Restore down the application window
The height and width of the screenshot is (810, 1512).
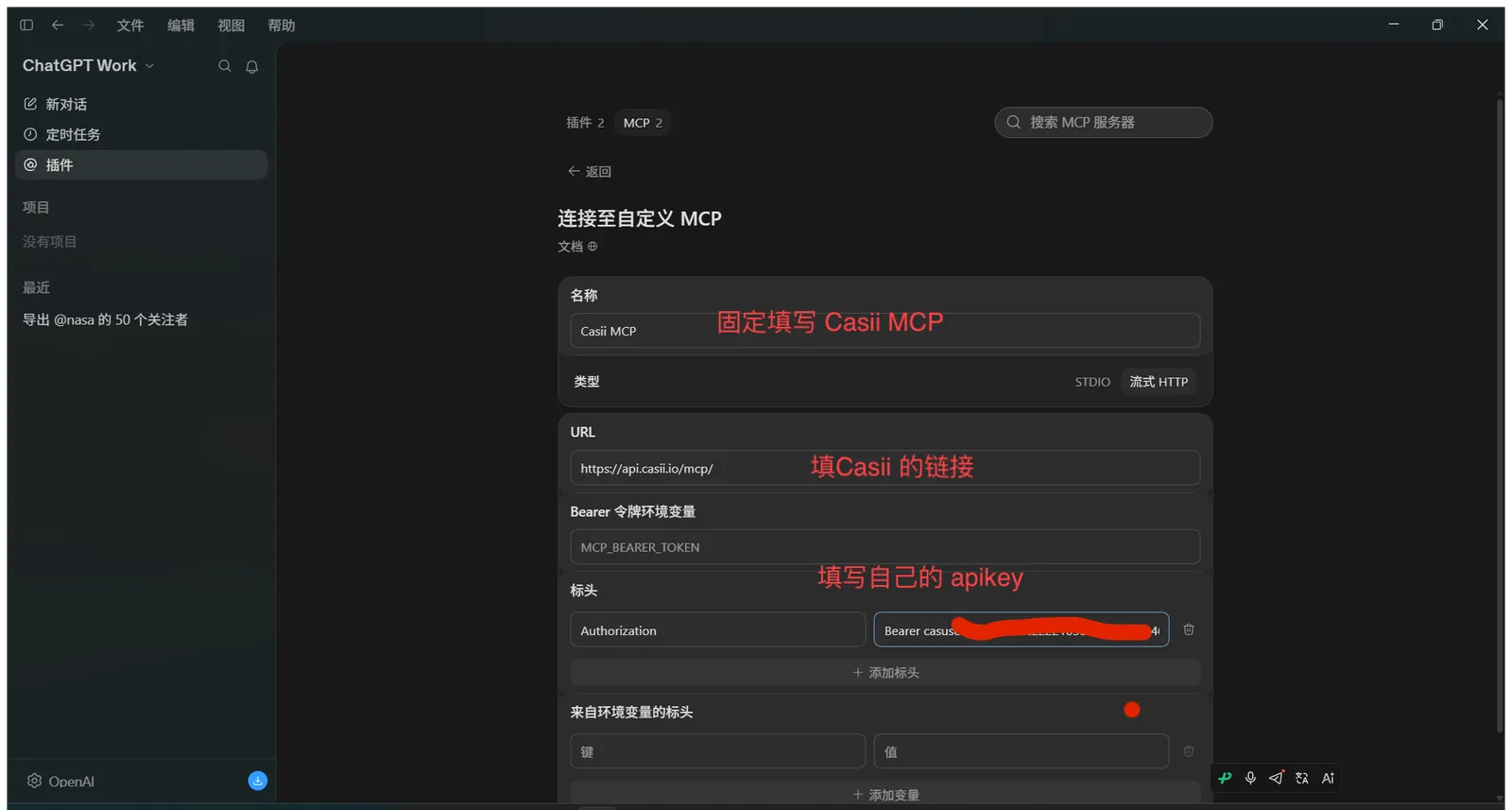point(1437,25)
